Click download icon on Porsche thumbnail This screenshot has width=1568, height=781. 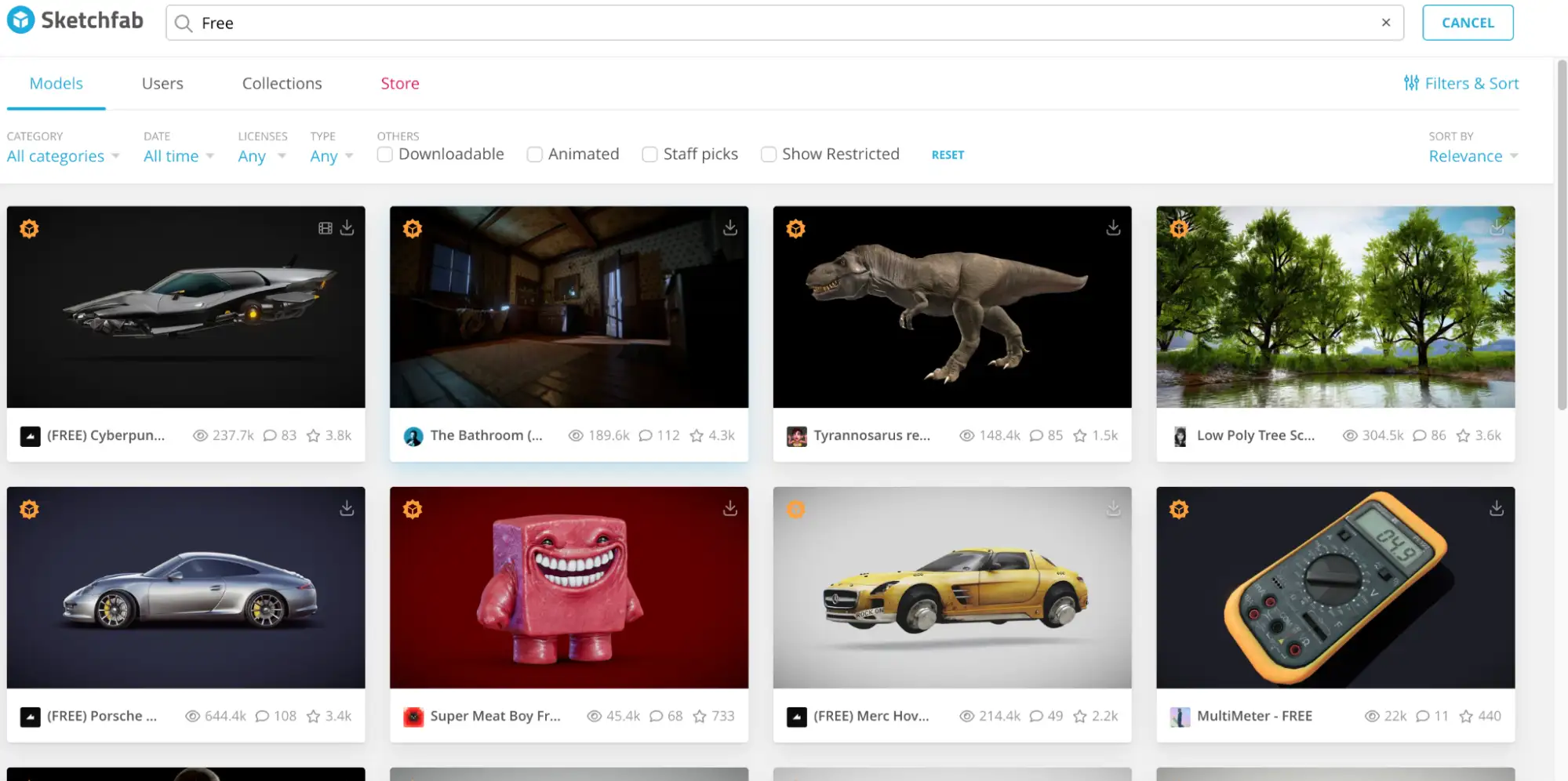[347, 508]
